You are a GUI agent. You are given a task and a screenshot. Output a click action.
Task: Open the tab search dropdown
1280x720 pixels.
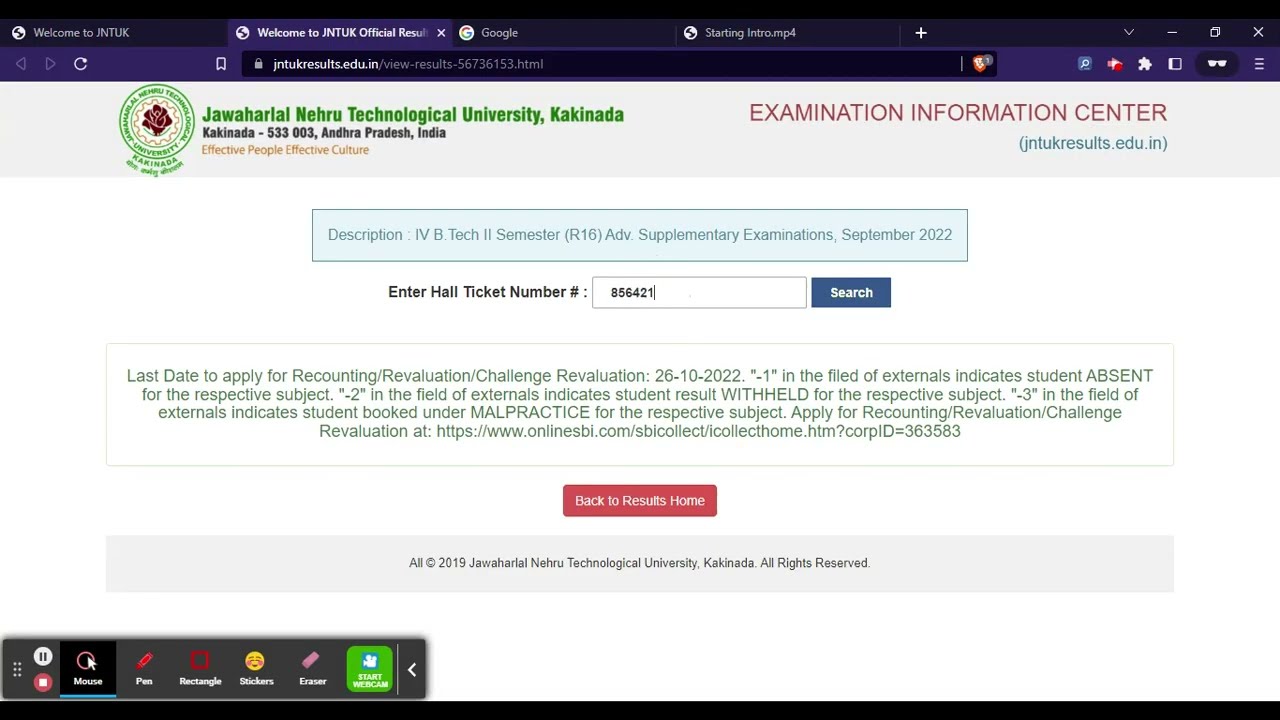[x=1129, y=33]
